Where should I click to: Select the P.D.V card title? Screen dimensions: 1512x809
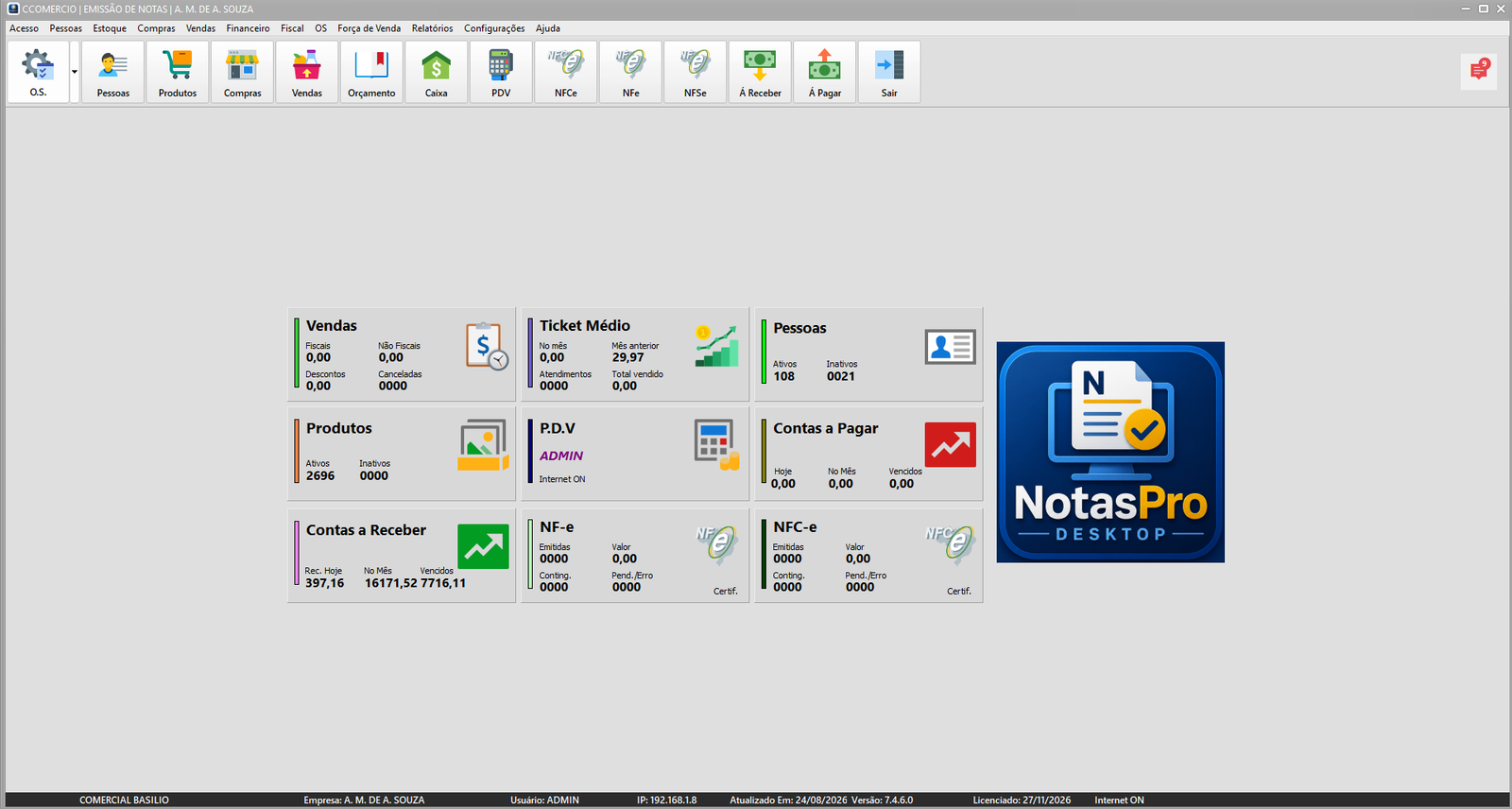558,429
